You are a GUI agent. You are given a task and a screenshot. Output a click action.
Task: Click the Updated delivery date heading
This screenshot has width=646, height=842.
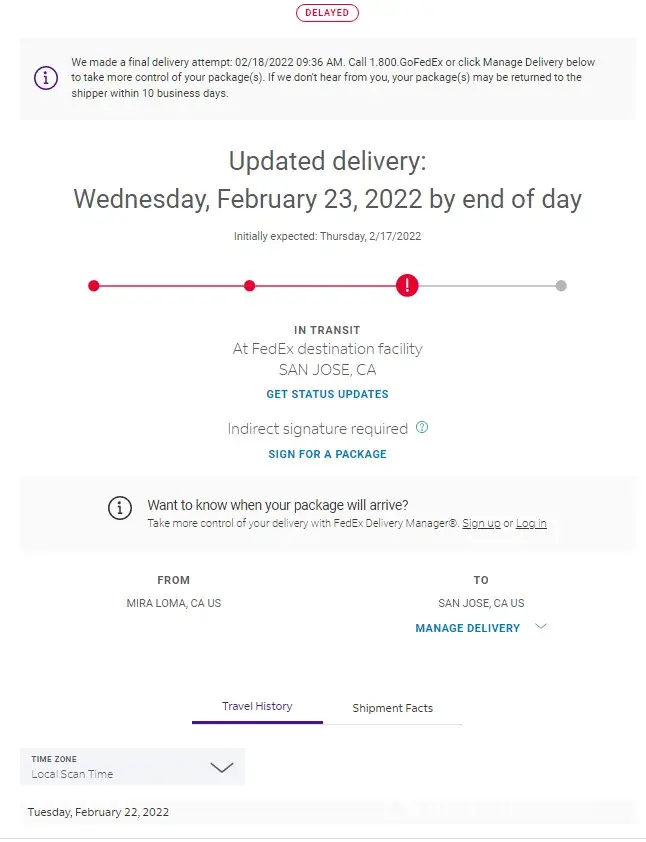click(327, 198)
